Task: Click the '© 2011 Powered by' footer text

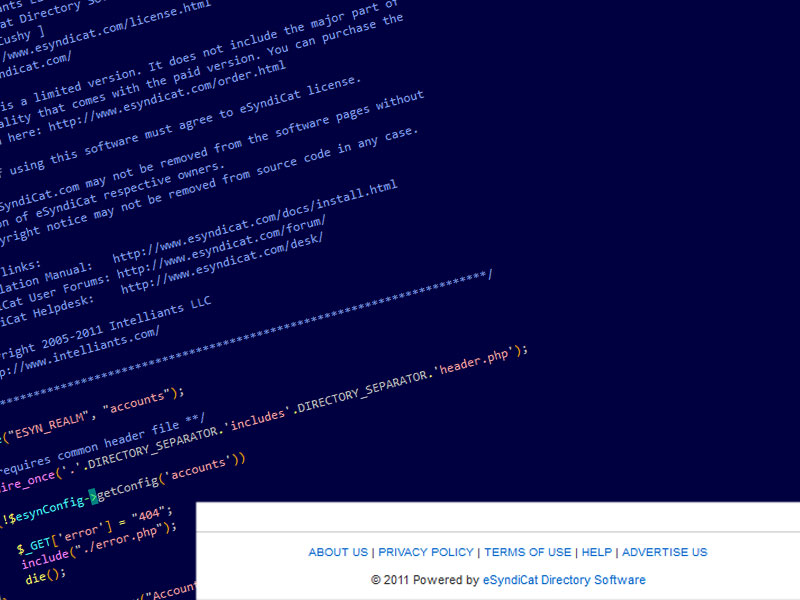Action: (x=425, y=580)
